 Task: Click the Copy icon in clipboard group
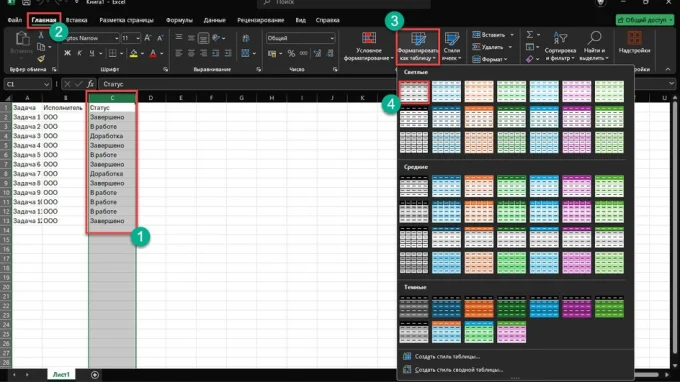click(41, 47)
